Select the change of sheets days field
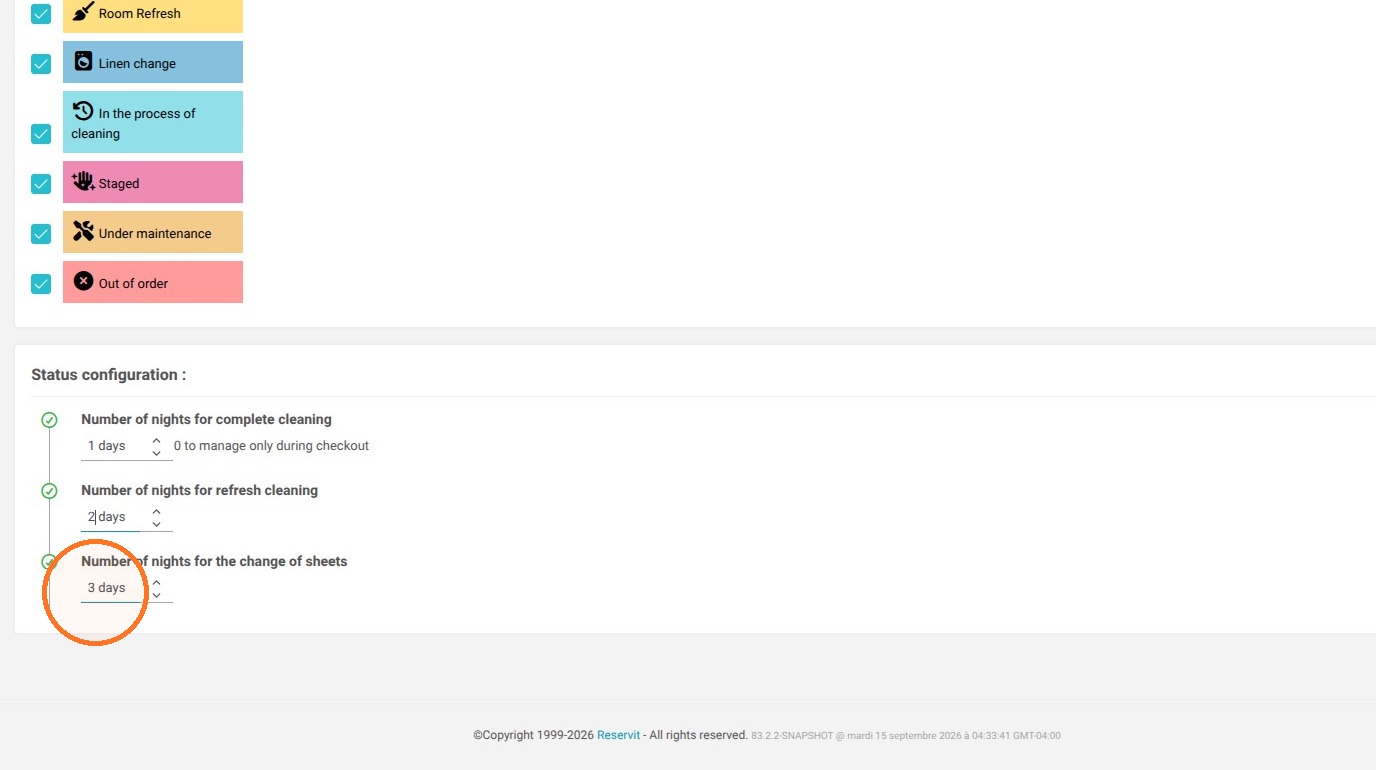1376x770 pixels. [x=113, y=588]
